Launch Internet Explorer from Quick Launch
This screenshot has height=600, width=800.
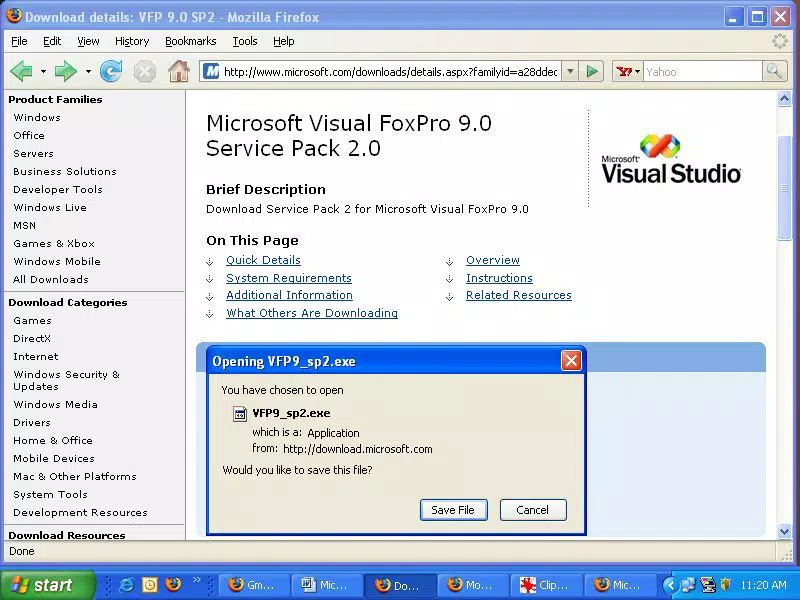(x=127, y=585)
